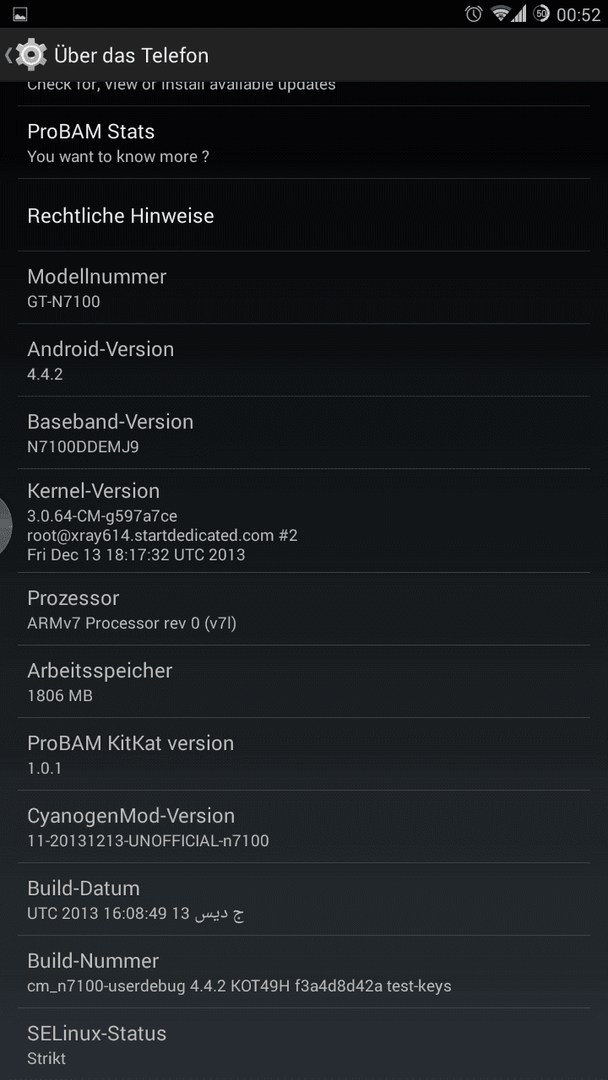
Task: Tap the Wi-Fi signal status icon
Action: tap(501, 14)
